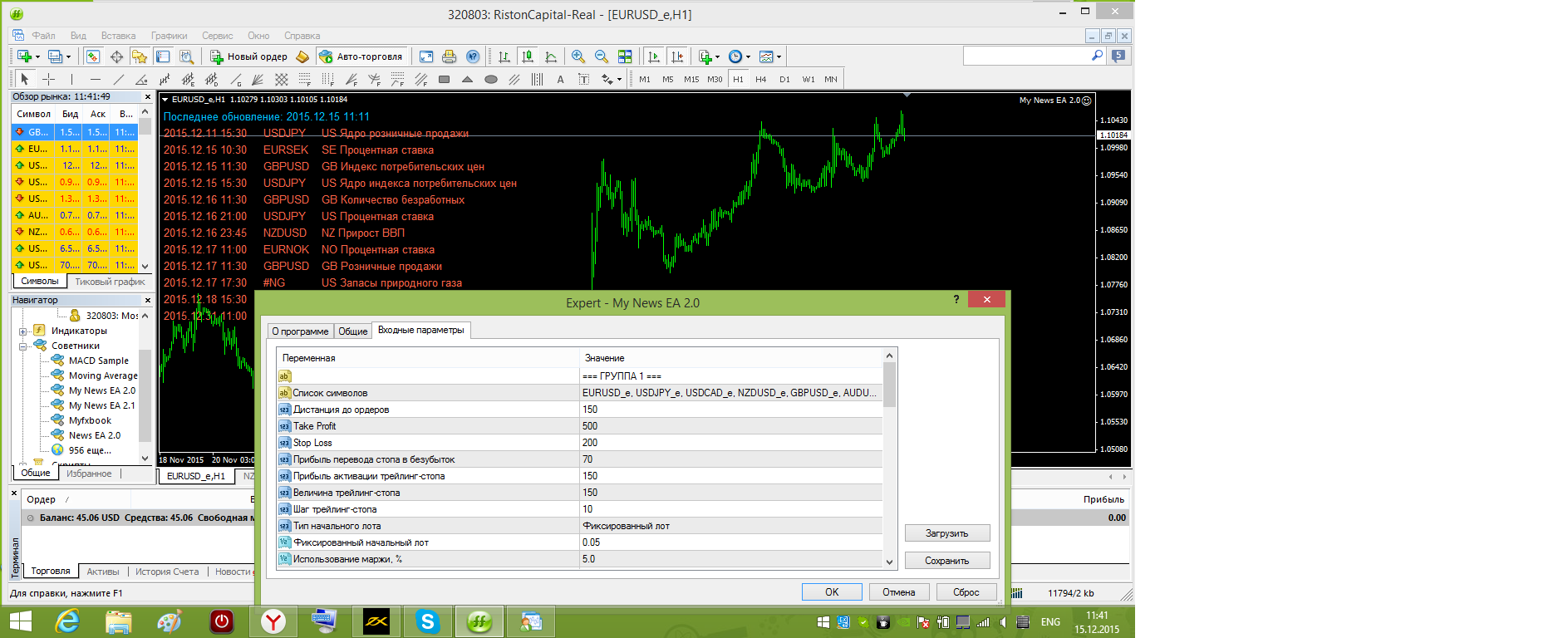Open the Templates dropdown arrow
1568x638 pixels.
point(779,56)
